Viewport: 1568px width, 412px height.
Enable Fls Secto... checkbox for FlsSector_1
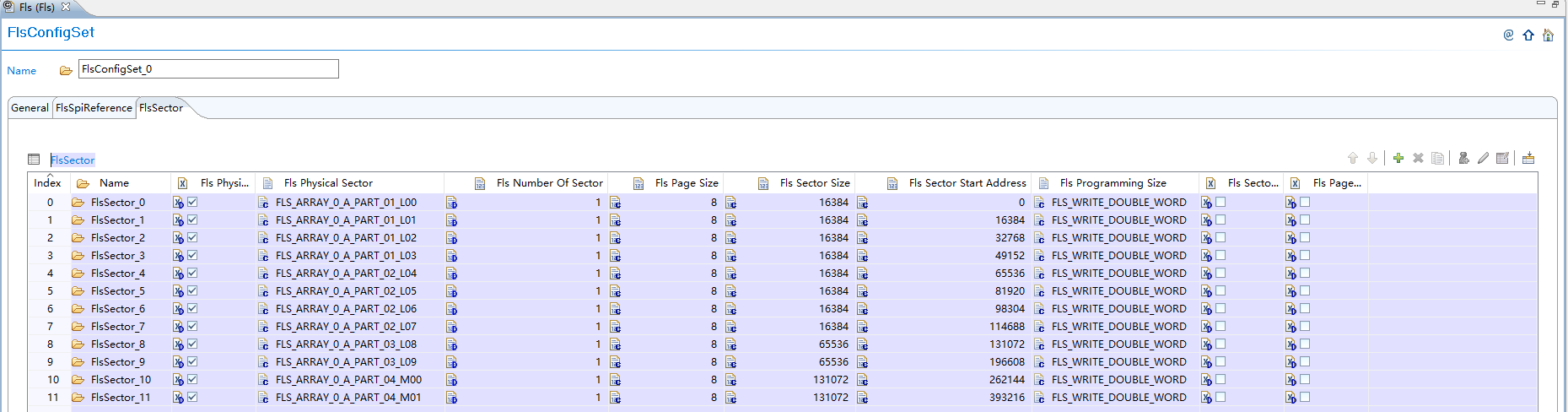[1220, 220]
